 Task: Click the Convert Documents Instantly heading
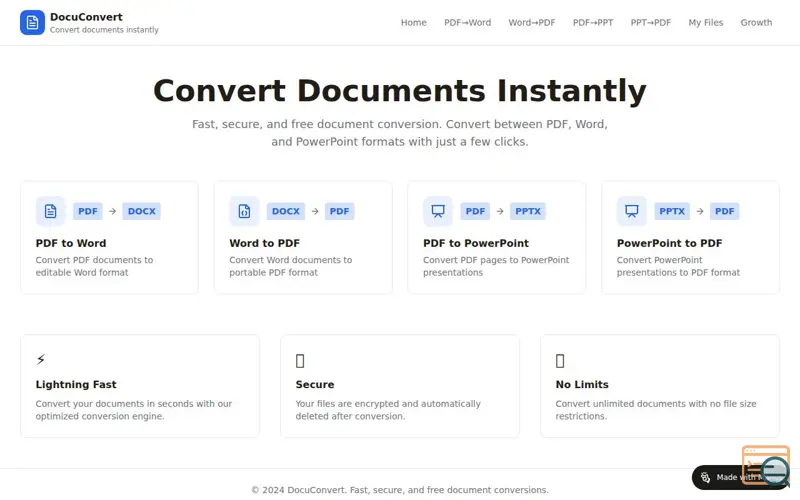pos(400,91)
